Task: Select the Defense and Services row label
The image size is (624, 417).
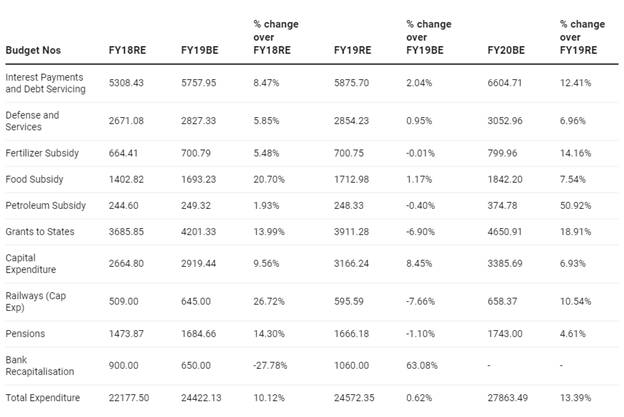Action: point(32,121)
